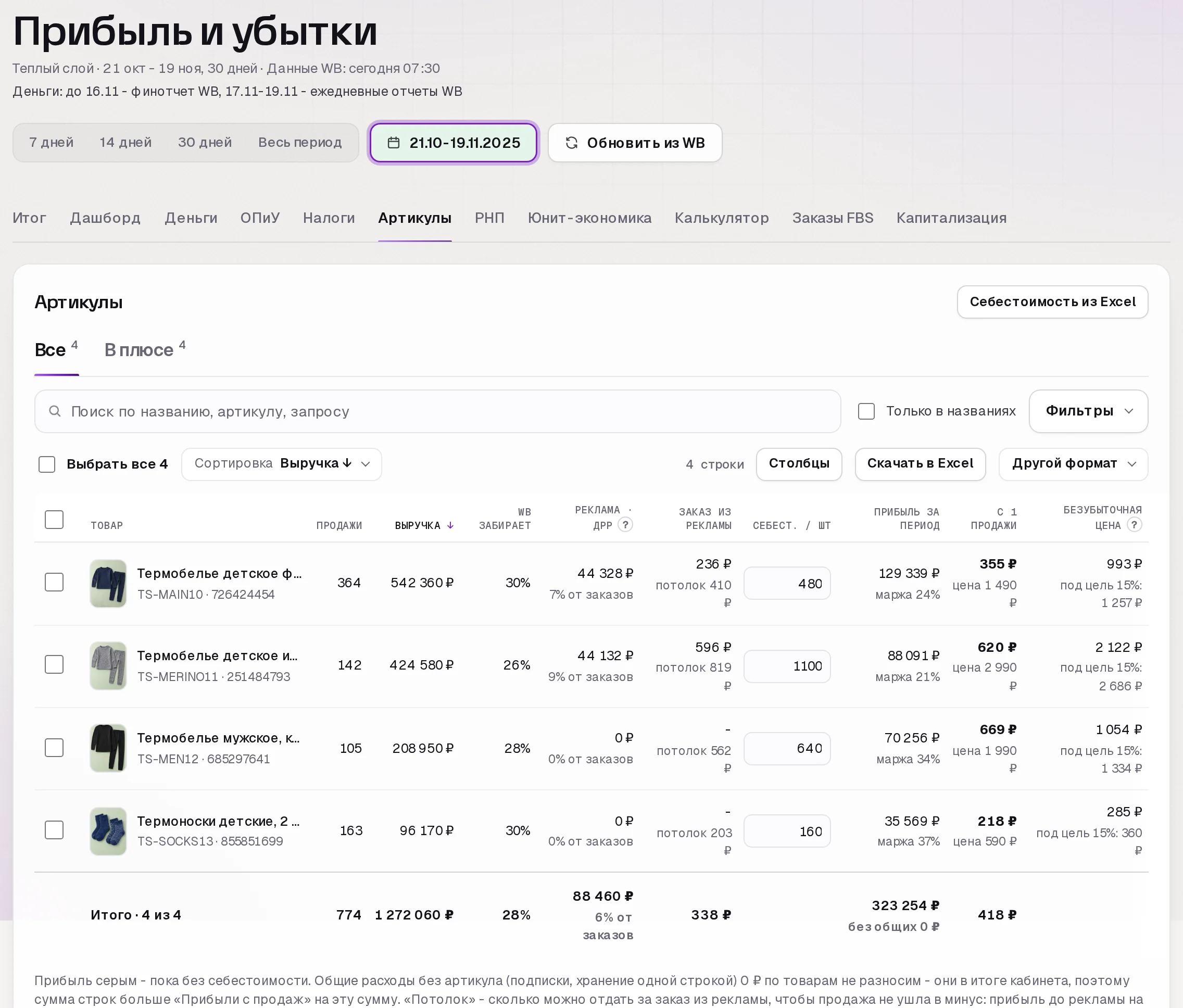
Task: Edit the cost field showing 480
Action: click(787, 583)
